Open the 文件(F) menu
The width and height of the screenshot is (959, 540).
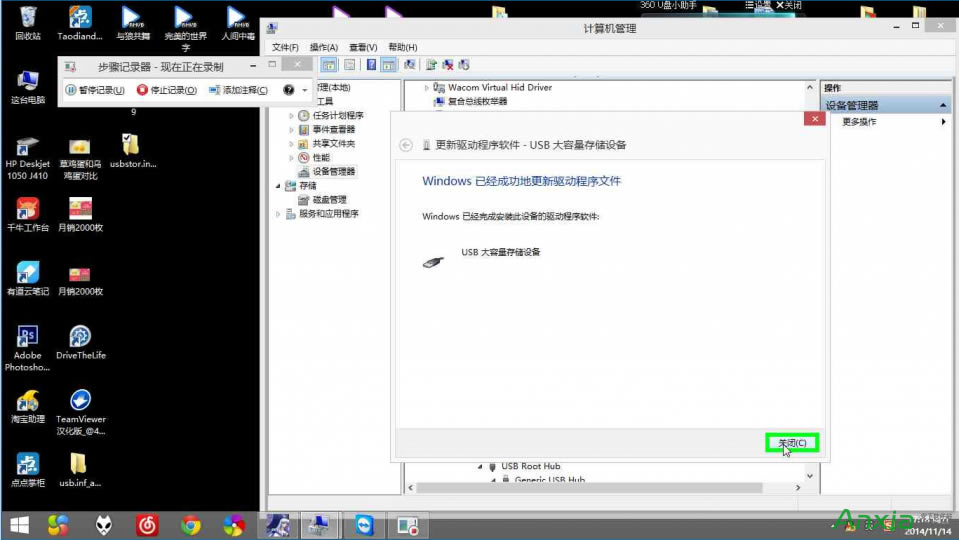285,47
